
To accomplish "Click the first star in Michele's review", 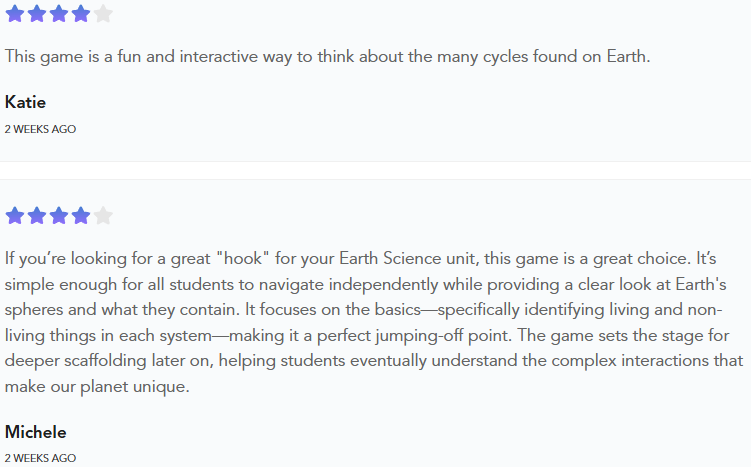I will (x=15, y=216).
